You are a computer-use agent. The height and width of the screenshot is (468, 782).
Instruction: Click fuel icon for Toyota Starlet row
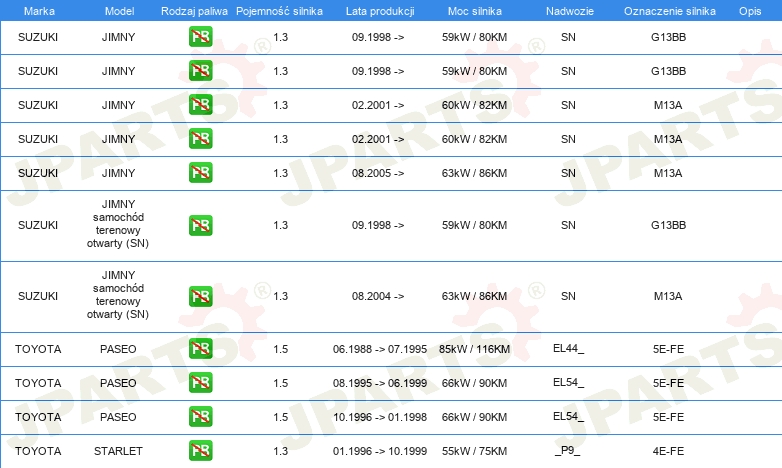(x=200, y=451)
